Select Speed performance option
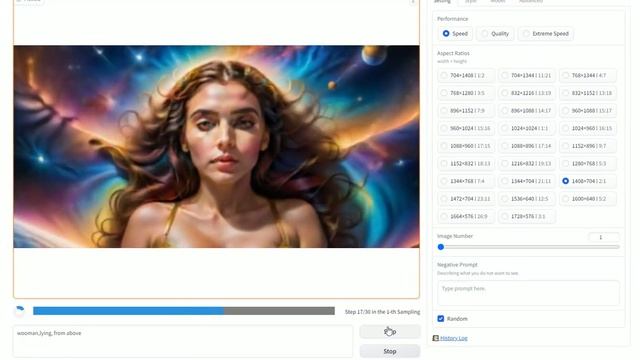Image resolution: width=640 pixels, height=360 pixels. (455, 33)
